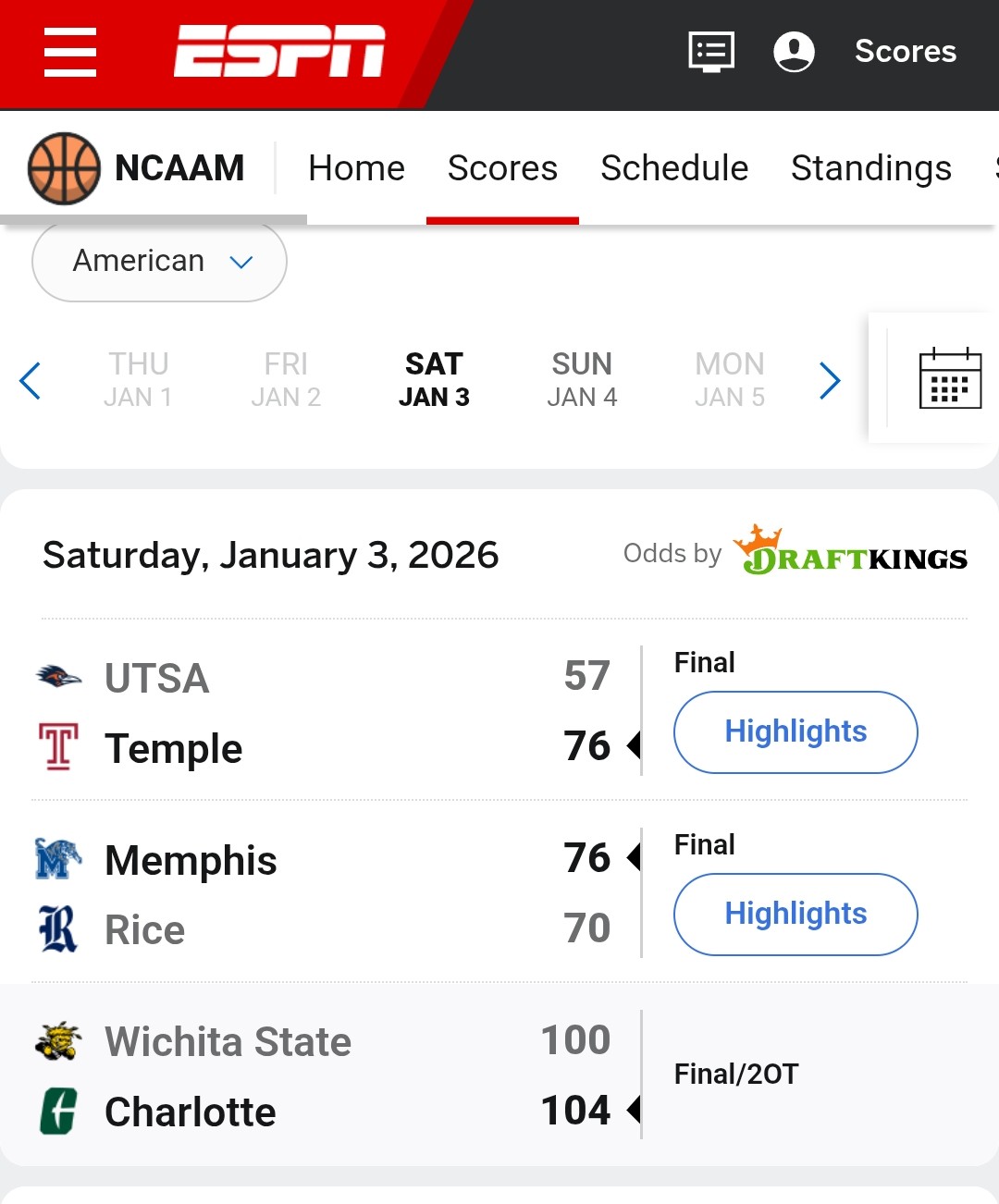Switch to the Standings tab
999x1204 pixels.
click(870, 168)
